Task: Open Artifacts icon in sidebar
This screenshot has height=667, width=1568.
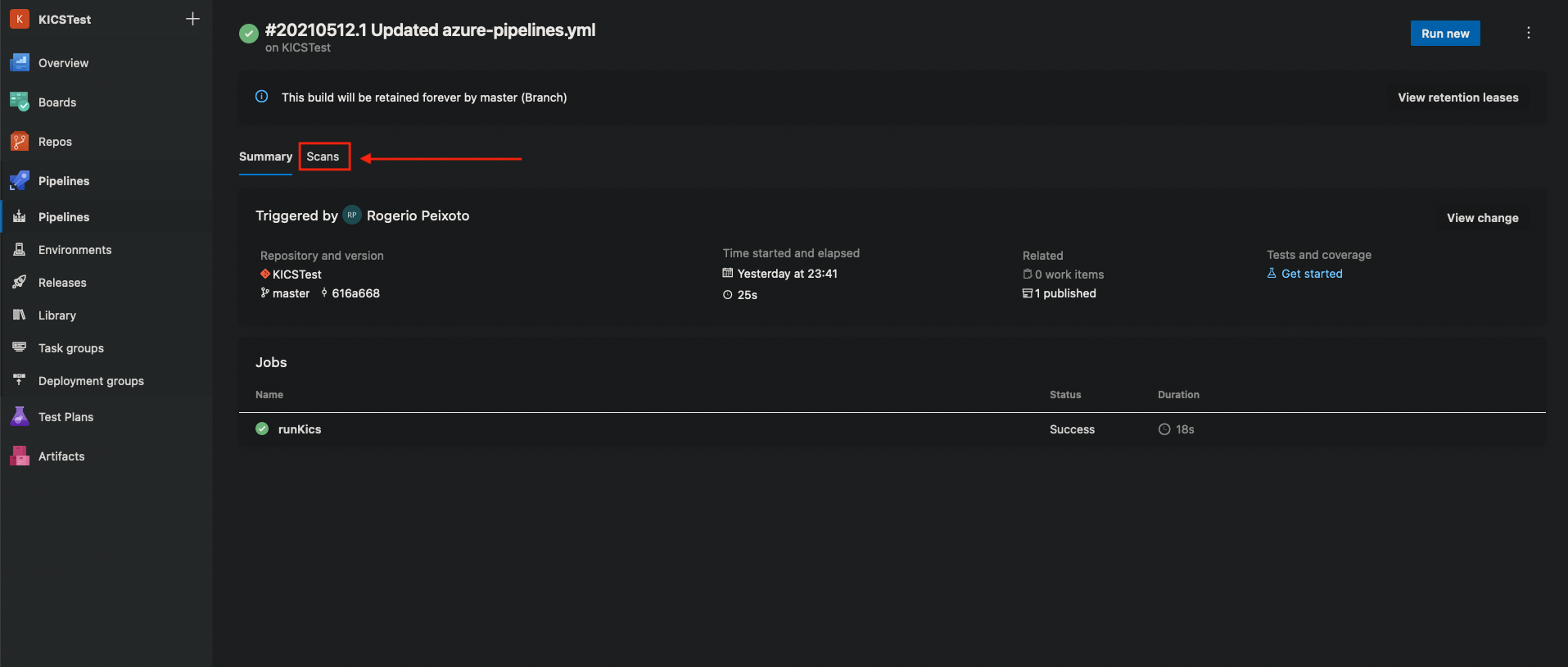Action: (20, 456)
